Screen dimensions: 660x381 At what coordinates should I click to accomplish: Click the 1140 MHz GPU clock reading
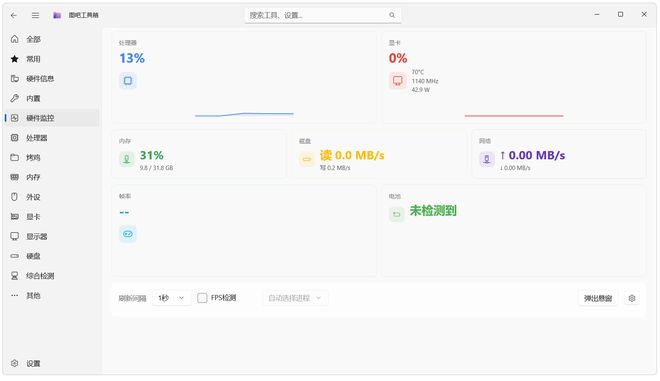point(425,81)
